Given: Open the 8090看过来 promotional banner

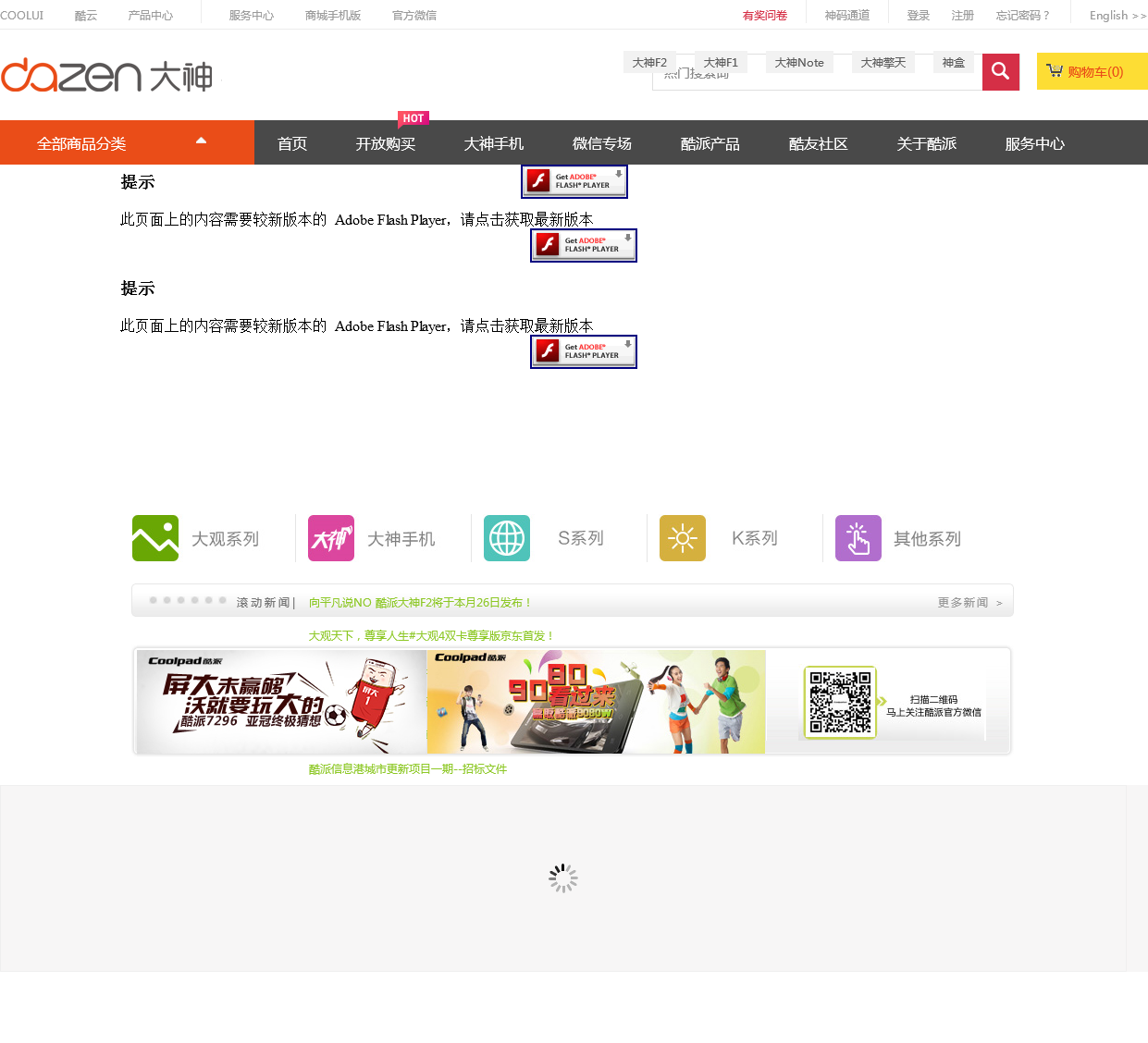Looking at the screenshot, I should [597, 701].
